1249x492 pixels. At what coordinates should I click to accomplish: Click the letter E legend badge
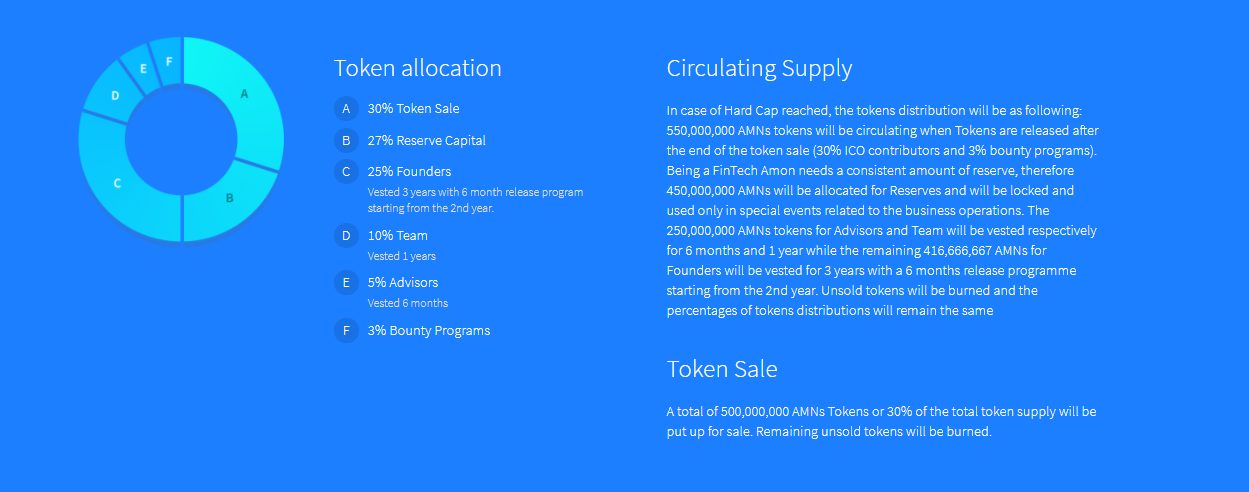(x=346, y=282)
